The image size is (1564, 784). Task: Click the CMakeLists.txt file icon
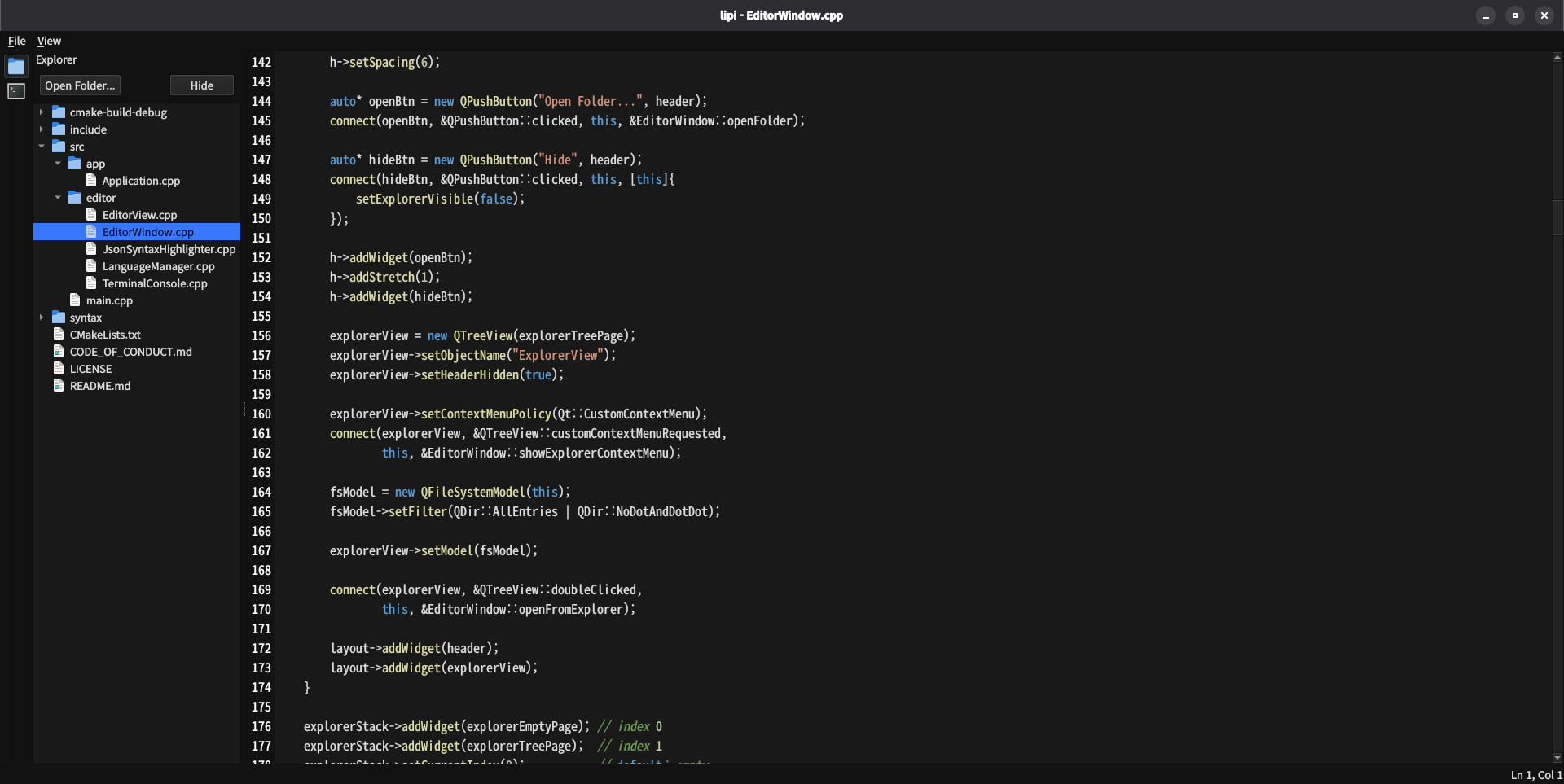59,335
